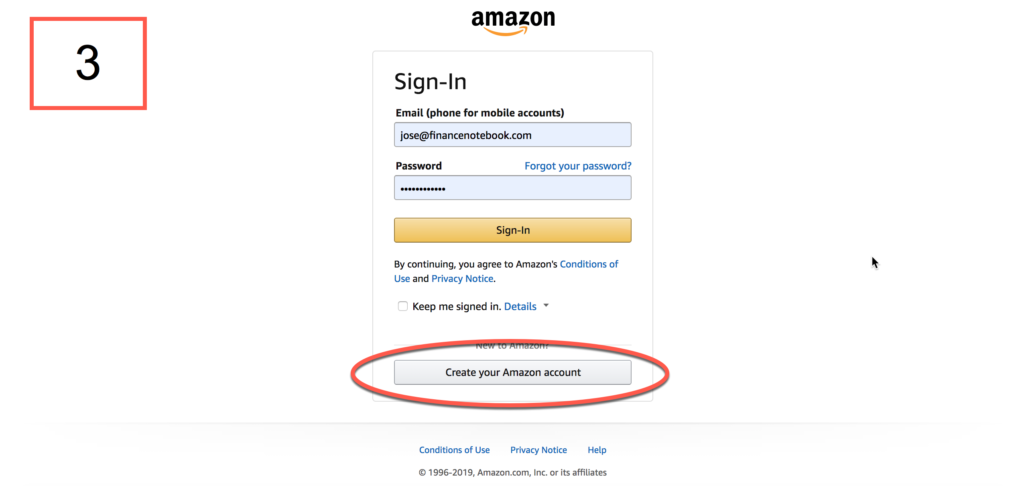Click the yellow Sign-In button

[513, 230]
